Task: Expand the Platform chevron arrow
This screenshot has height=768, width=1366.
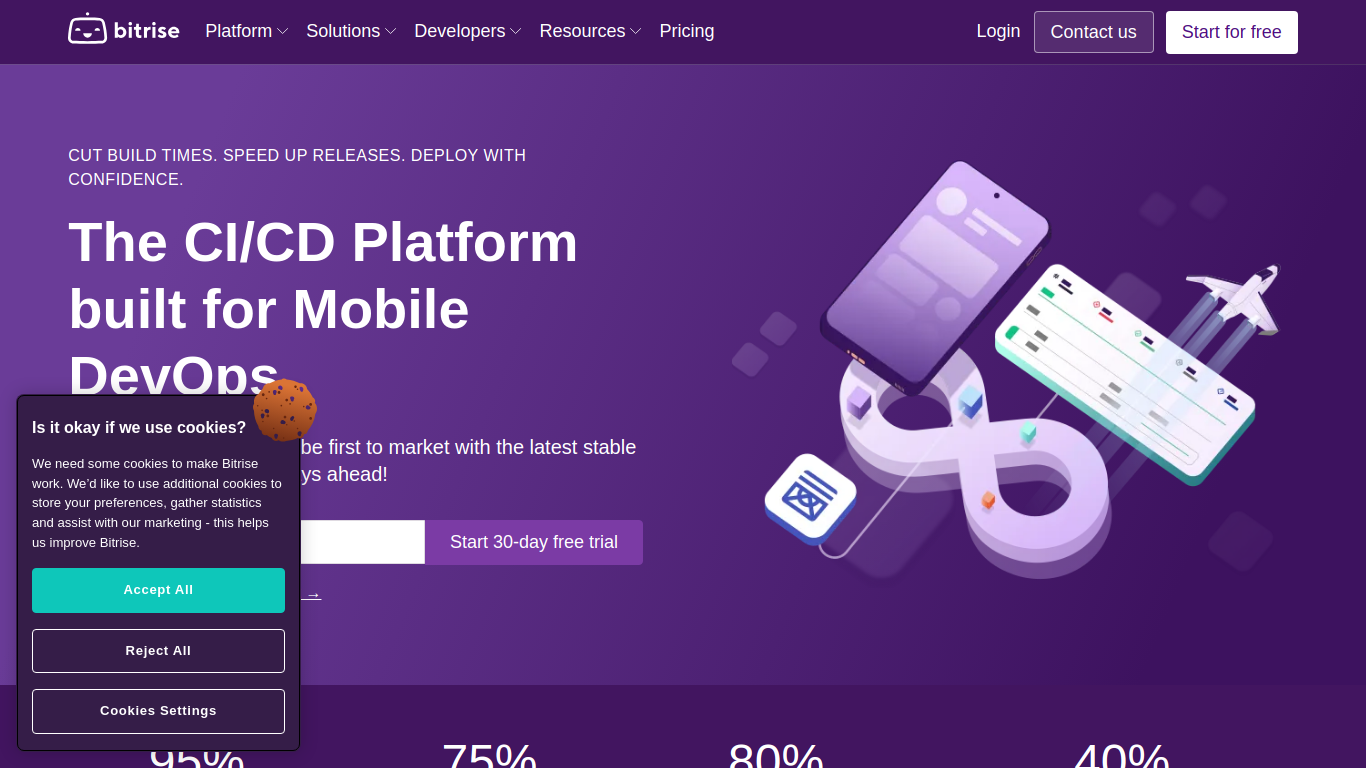Action: pos(283,32)
